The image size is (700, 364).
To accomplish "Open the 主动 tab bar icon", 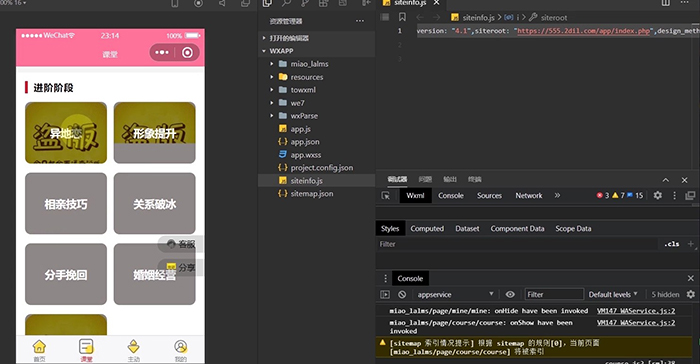I will click(133, 347).
